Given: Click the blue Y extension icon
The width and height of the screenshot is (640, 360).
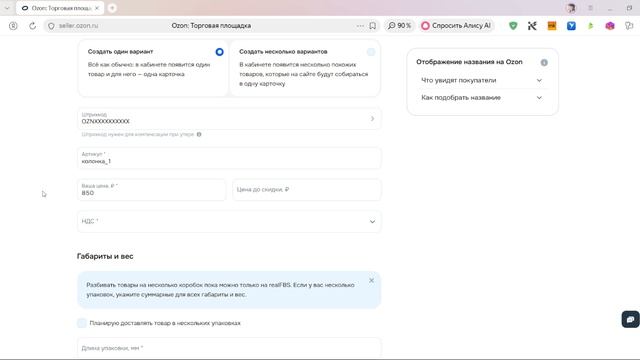Looking at the screenshot, I should (x=571, y=26).
